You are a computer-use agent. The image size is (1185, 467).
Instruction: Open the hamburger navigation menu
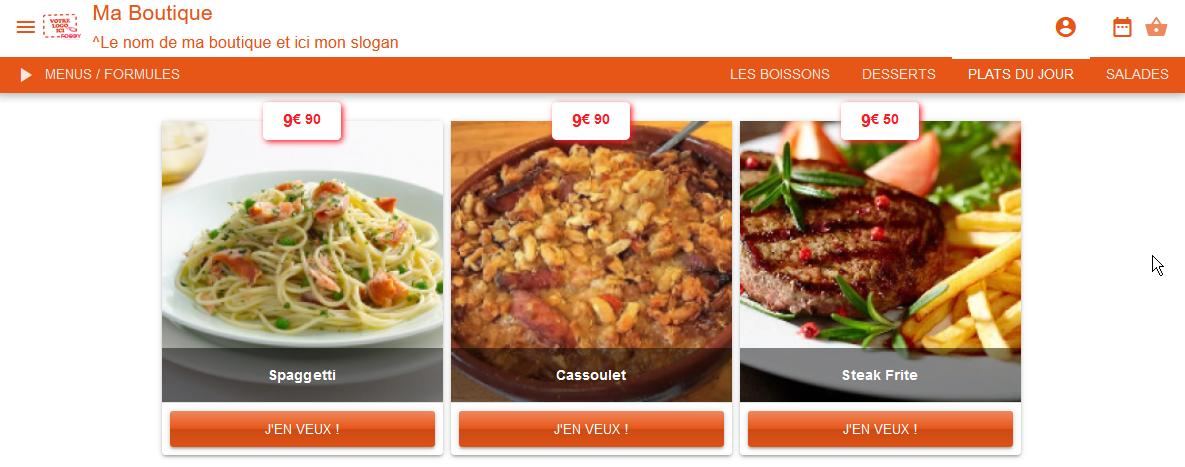[x=26, y=27]
